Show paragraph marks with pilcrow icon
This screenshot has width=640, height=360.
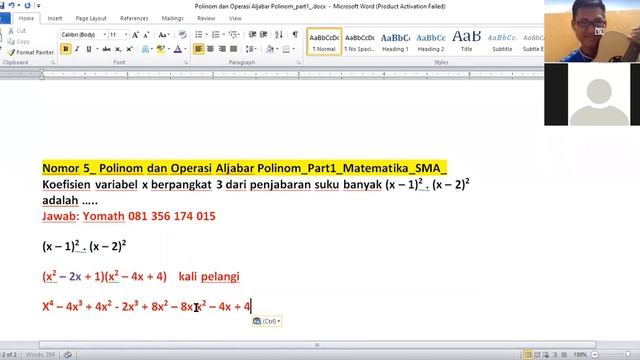(295, 35)
